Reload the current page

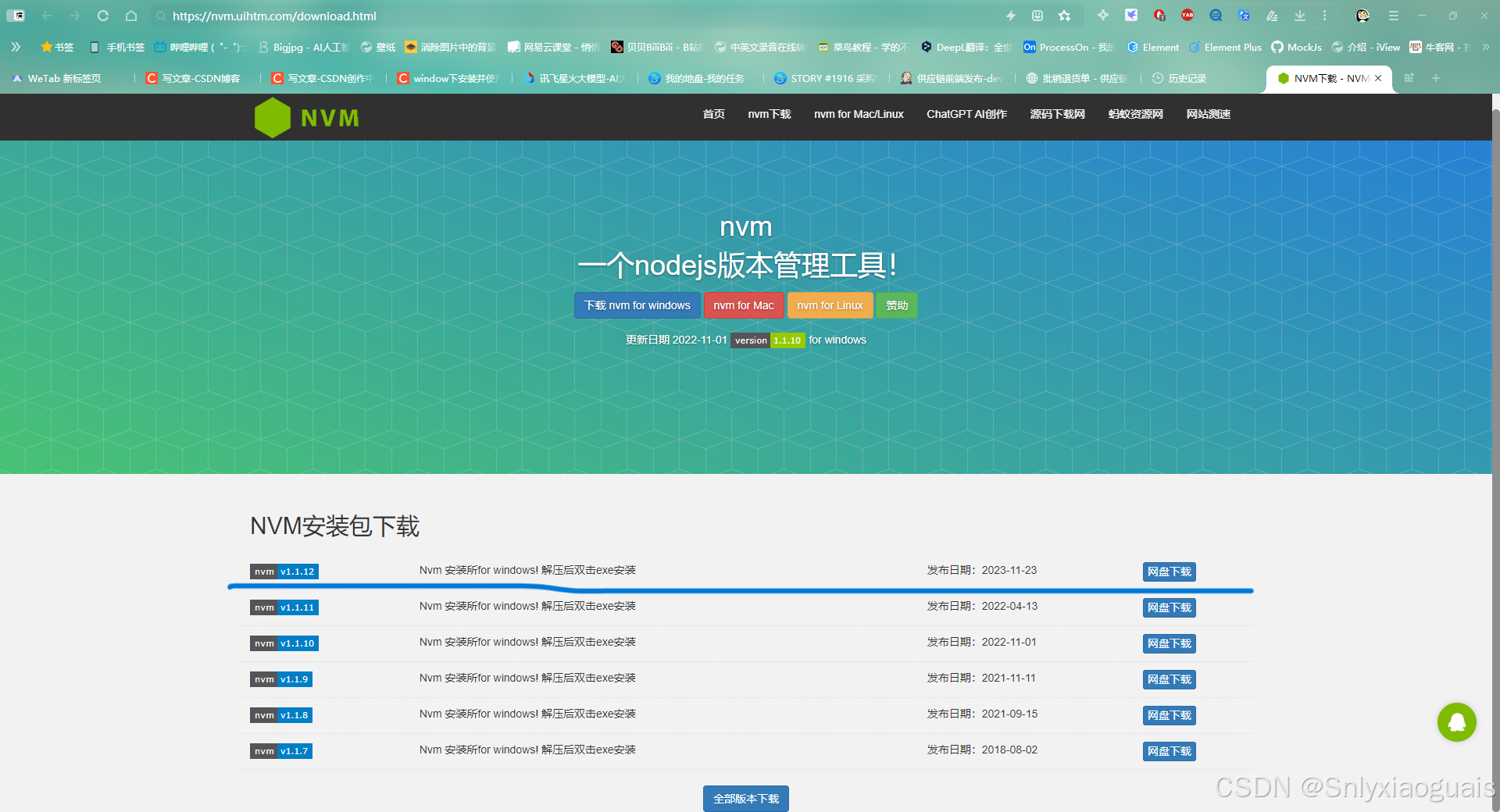pyautogui.click(x=103, y=16)
